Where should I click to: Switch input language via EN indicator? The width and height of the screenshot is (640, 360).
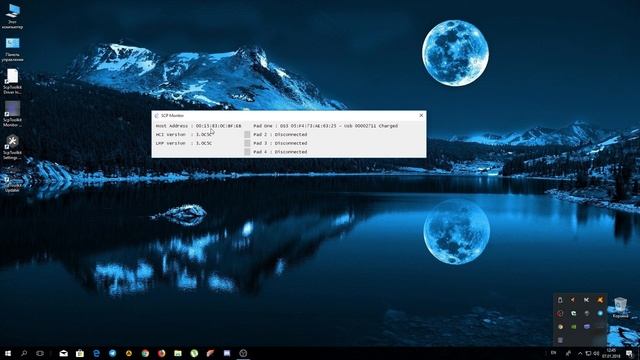553,353
